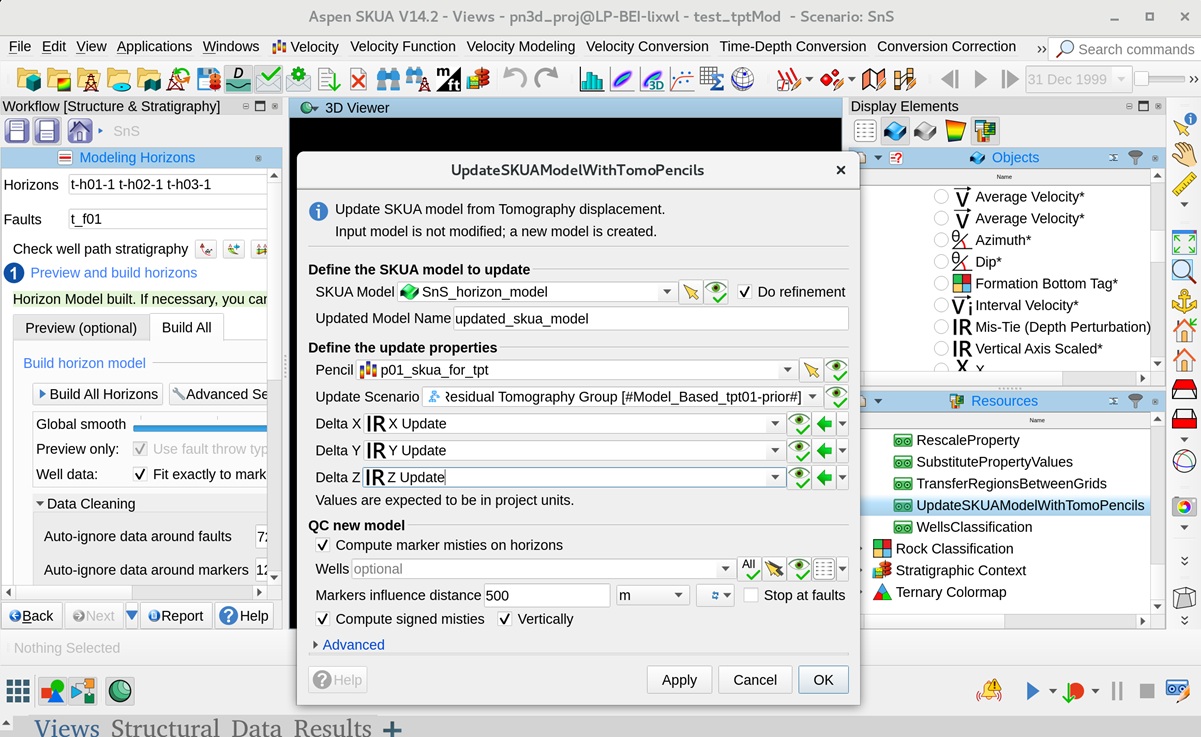Click the m/ft unit conversion icon

coord(448,79)
